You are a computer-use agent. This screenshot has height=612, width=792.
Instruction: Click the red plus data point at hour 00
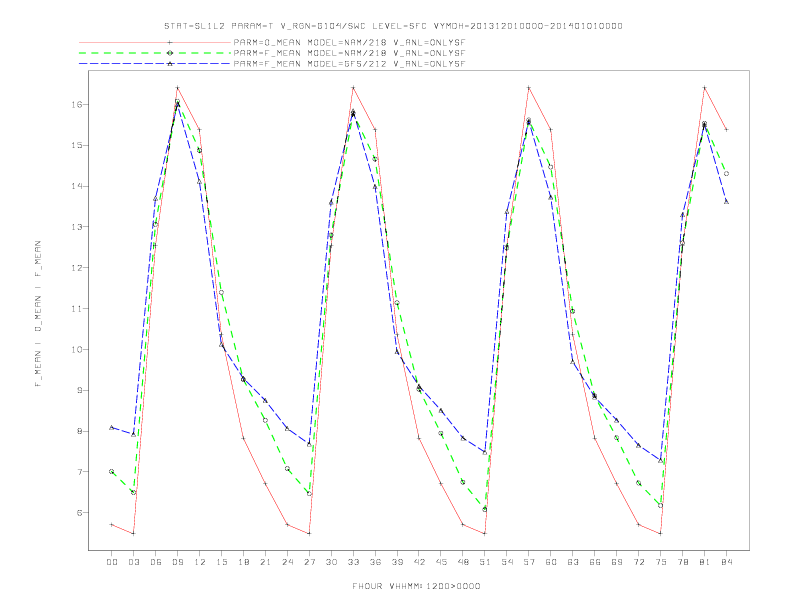click(112, 525)
